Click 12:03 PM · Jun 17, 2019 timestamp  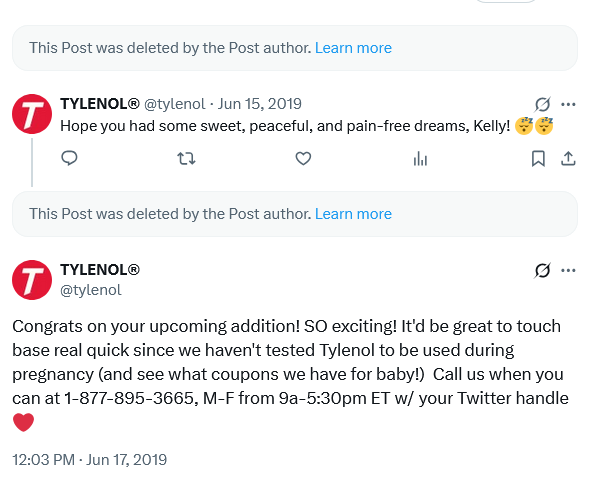coord(90,460)
